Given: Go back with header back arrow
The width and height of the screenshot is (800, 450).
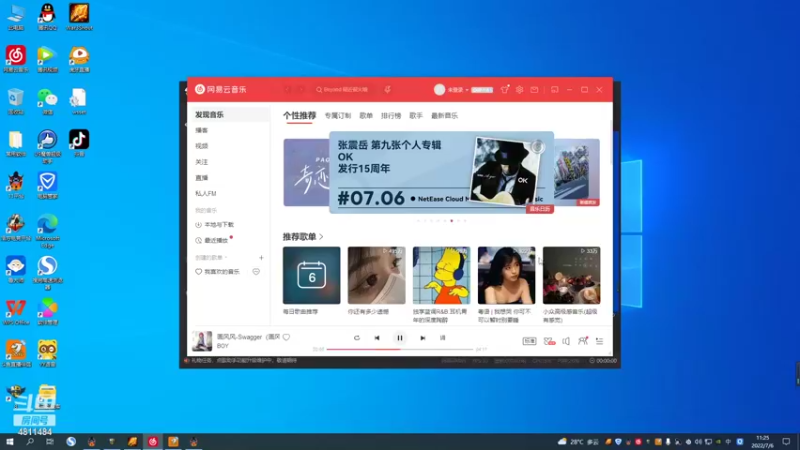Looking at the screenshot, I should pos(288,90).
